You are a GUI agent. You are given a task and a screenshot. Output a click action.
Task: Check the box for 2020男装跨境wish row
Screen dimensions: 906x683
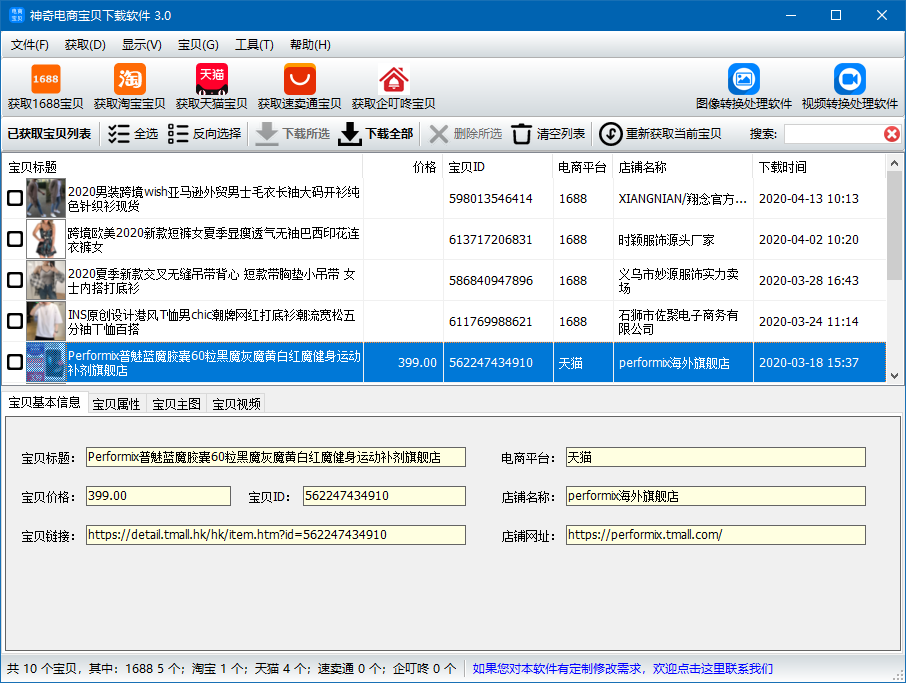pos(14,198)
